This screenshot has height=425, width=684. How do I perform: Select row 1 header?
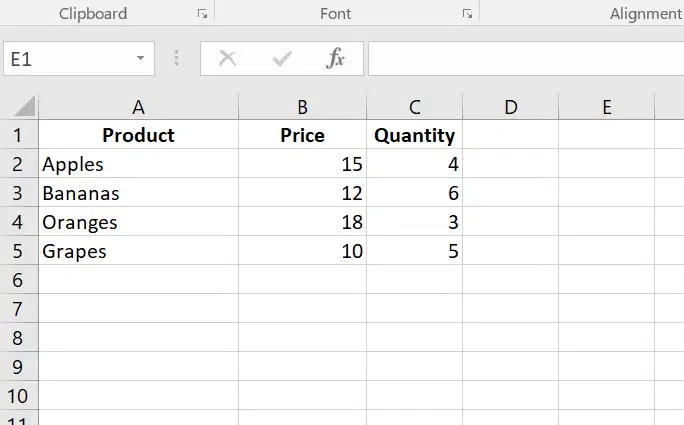click(19, 135)
